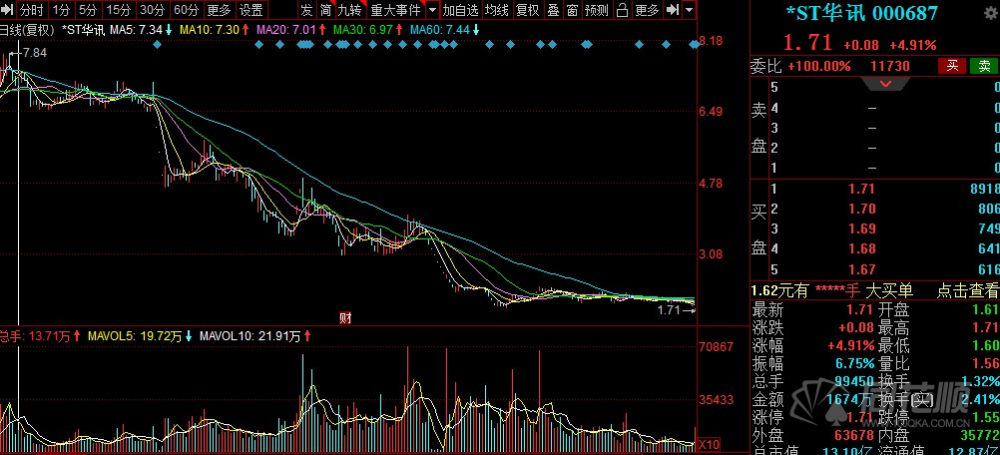The width and height of the screenshot is (1000, 455).
Task: Click the green 卖 sell button
Action: (984, 66)
